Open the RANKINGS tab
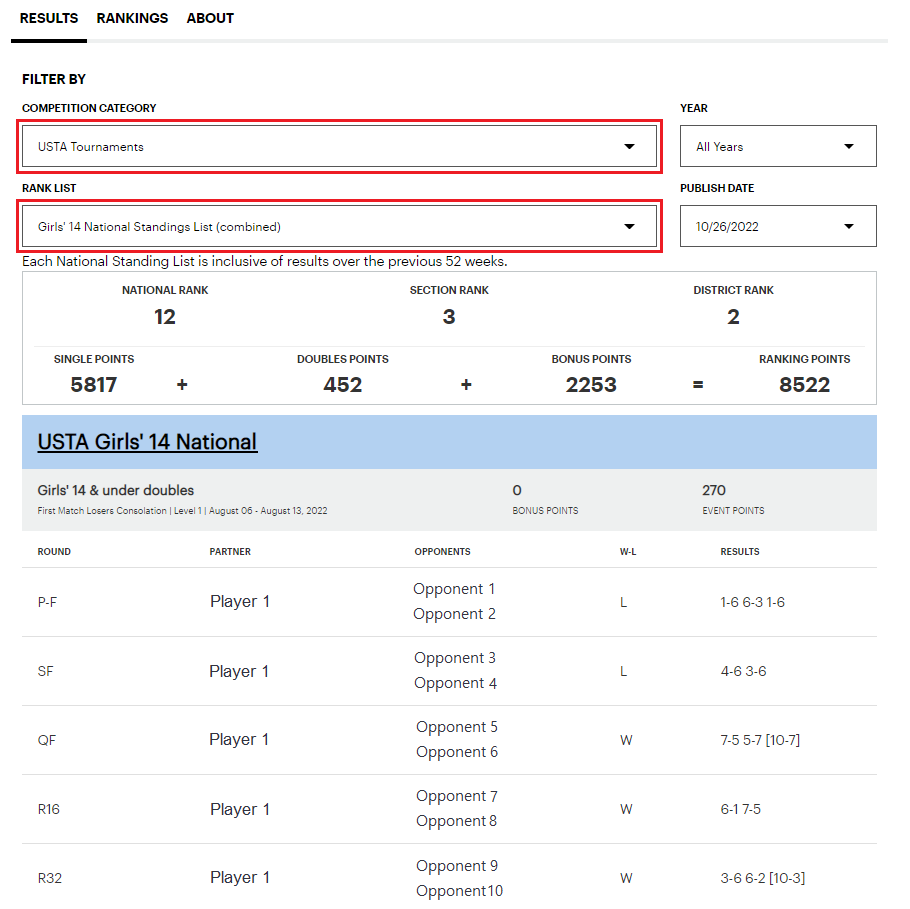The image size is (910, 909). coord(132,18)
